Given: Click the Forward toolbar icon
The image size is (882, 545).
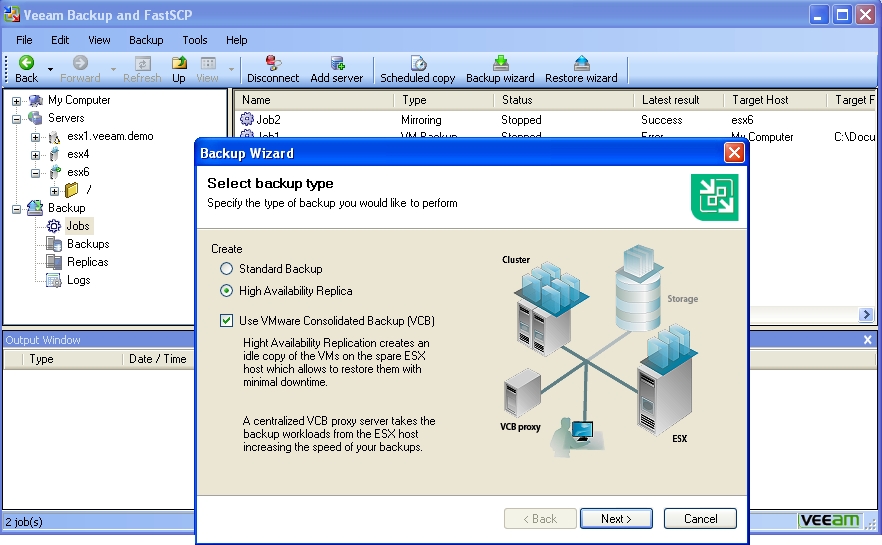Looking at the screenshot, I should [x=80, y=63].
